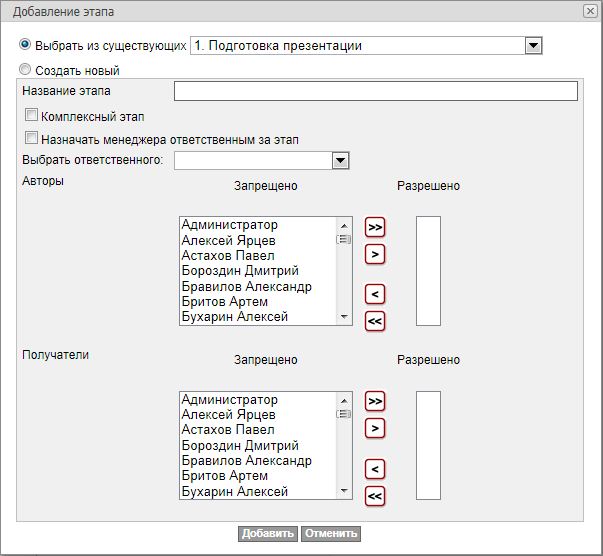Select 'Бороздин Дмитрий' in the Получатели list

239,445
